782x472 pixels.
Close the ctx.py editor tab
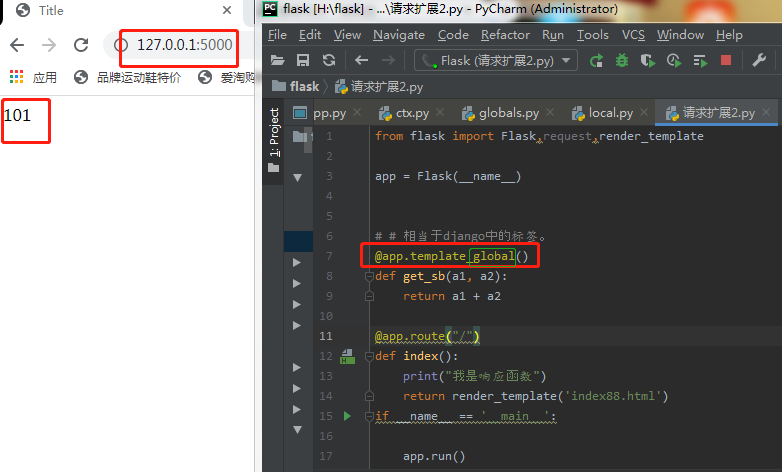point(440,113)
